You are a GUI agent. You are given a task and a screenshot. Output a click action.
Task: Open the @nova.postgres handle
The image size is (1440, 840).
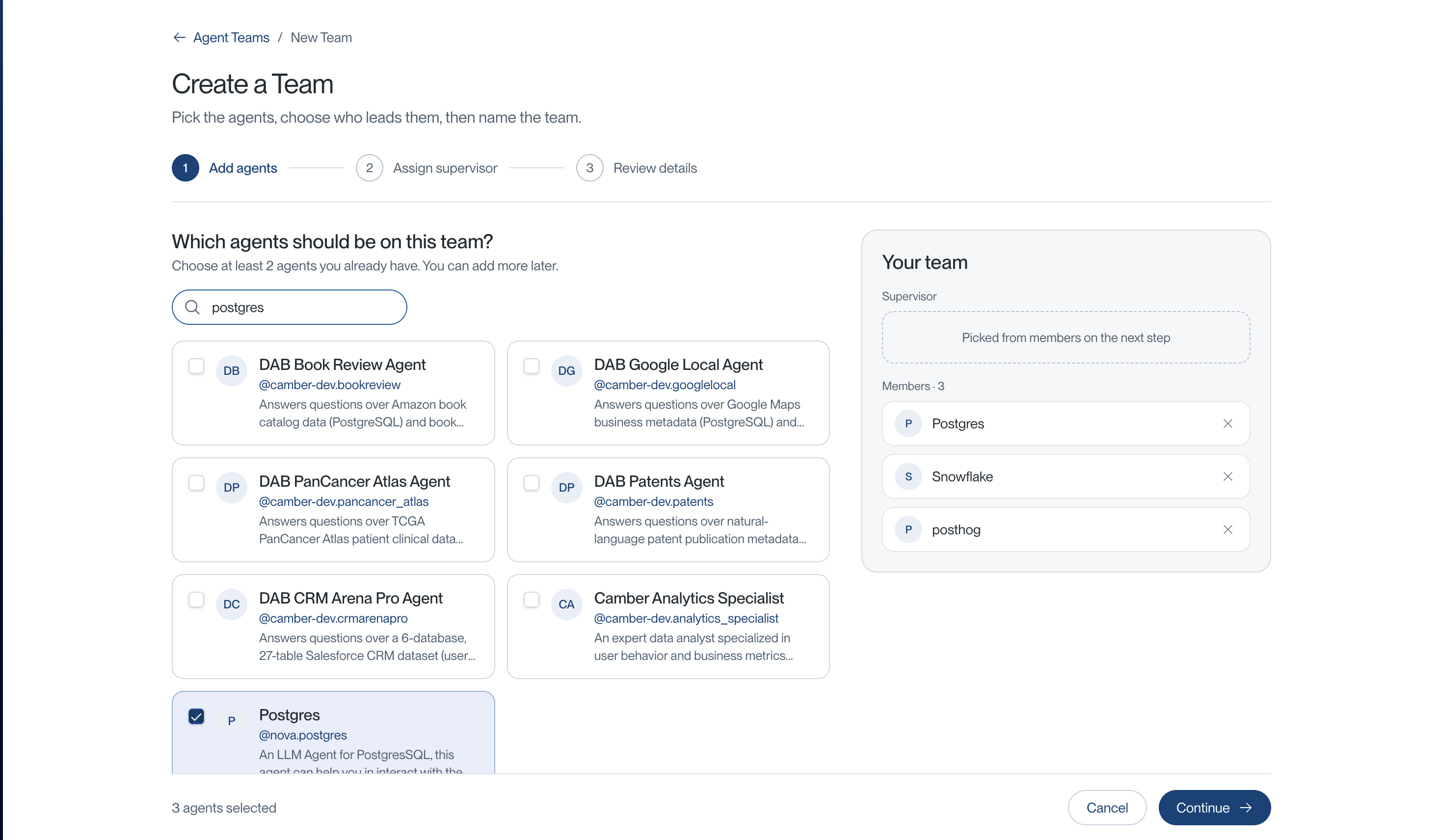(x=303, y=735)
